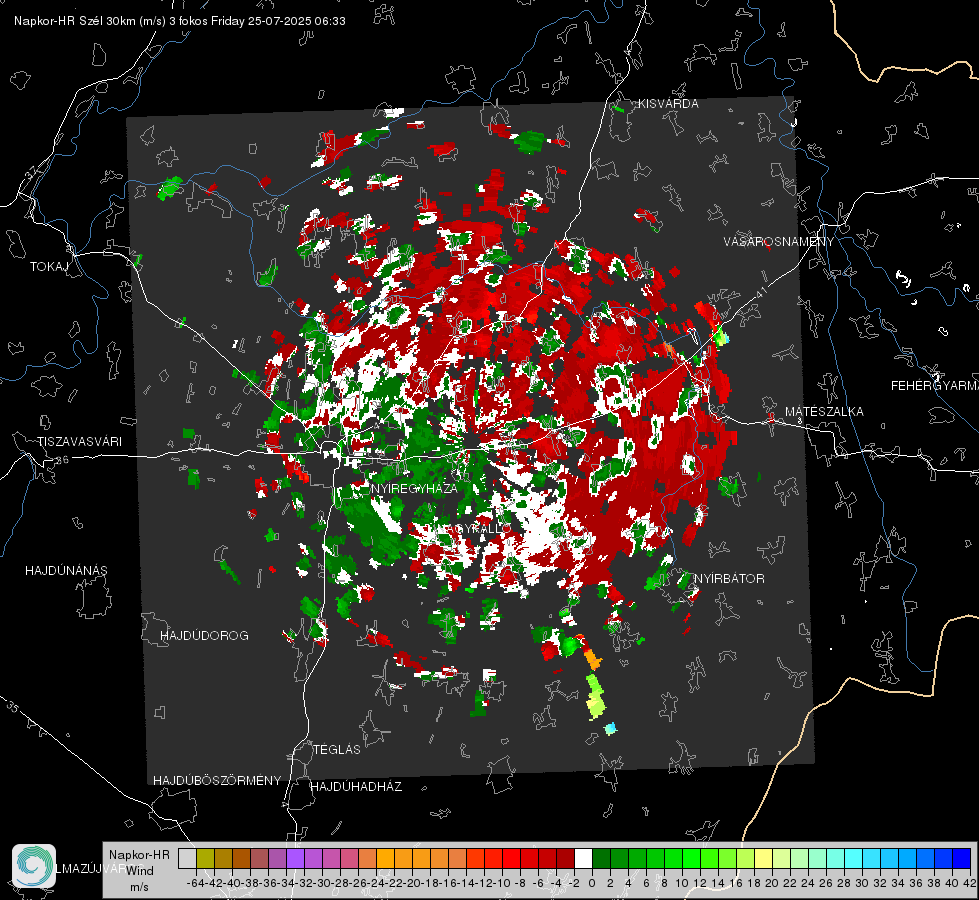Click the Napkor-HR radar title text
Image resolution: width=979 pixels, height=900 pixels.
pos(180,21)
